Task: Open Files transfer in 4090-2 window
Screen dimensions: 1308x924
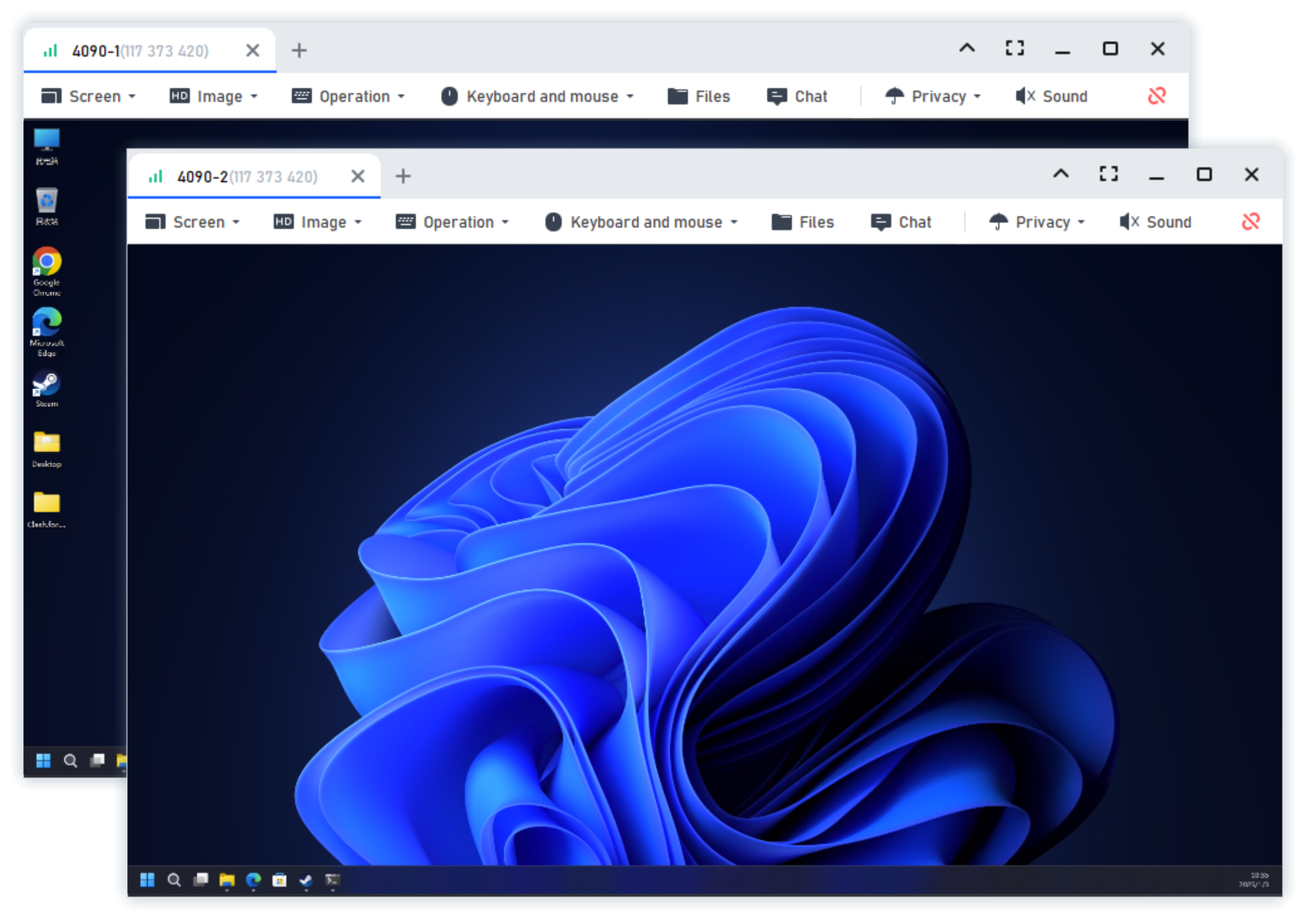Action: point(802,222)
